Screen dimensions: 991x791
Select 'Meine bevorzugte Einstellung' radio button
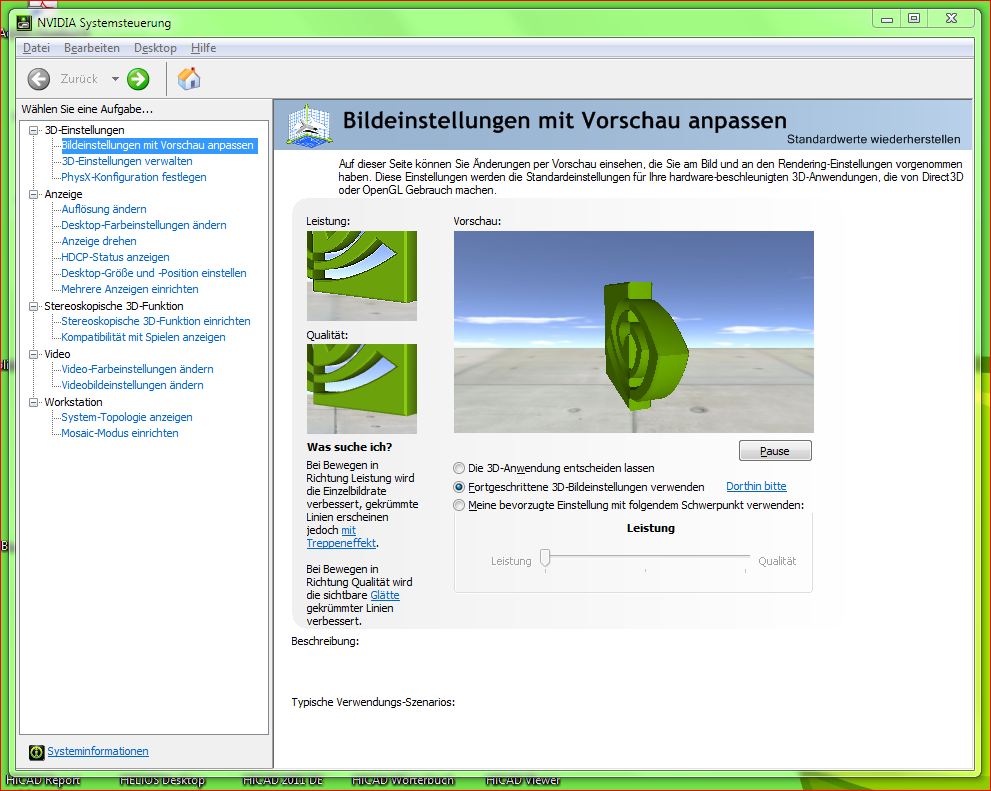[x=459, y=505]
